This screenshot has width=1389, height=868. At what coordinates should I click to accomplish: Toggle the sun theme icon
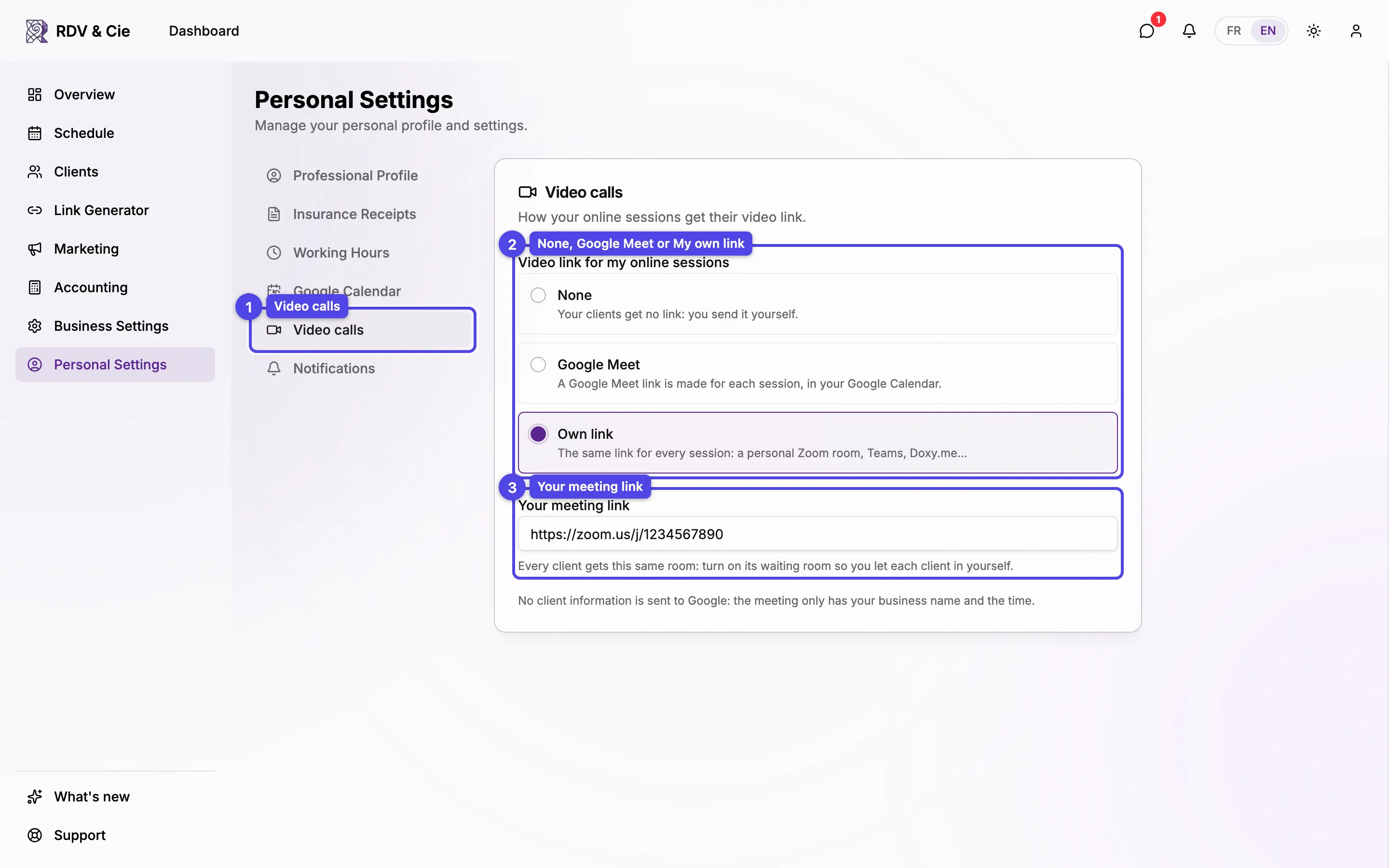[1314, 30]
